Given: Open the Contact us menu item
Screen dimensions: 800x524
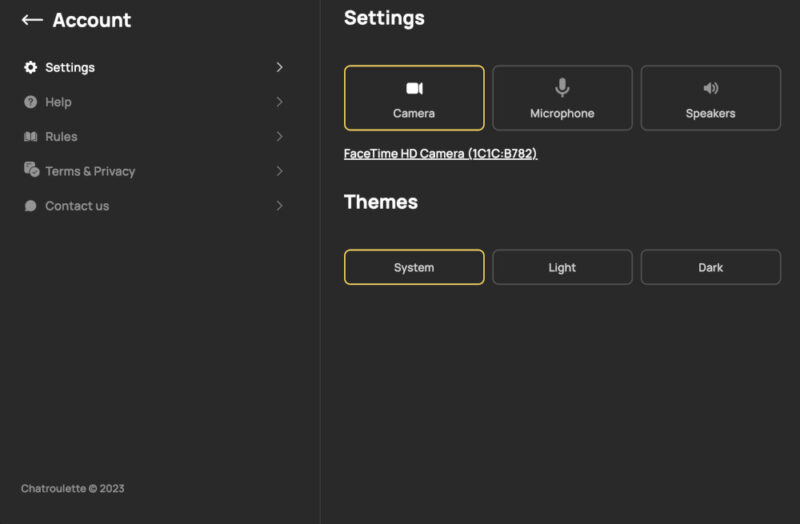Looking at the screenshot, I should click(153, 206).
